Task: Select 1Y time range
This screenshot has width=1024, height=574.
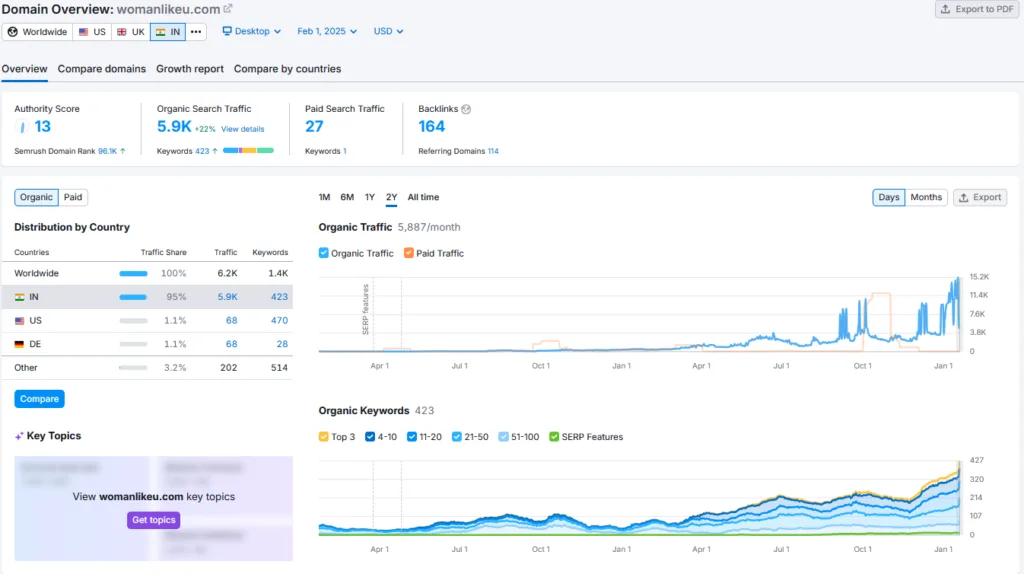Action: [x=370, y=197]
